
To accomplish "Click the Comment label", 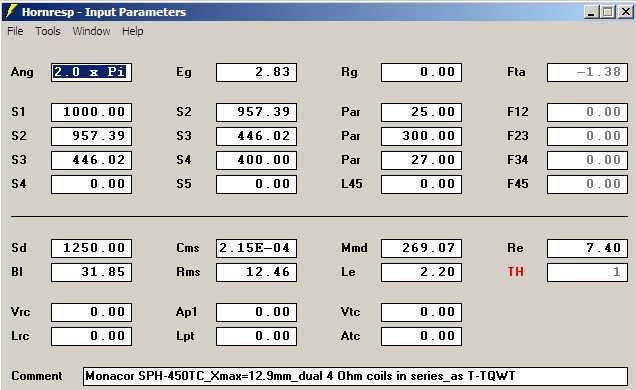I will tap(37, 376).
